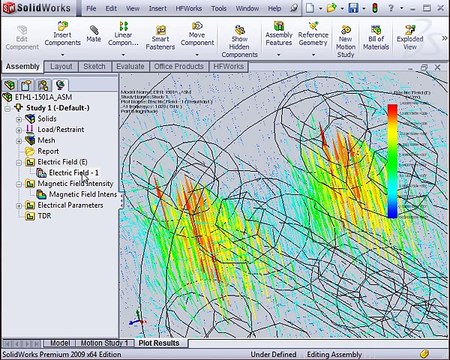Click the Rebuild traffic light icon

(x=375, y=8)
